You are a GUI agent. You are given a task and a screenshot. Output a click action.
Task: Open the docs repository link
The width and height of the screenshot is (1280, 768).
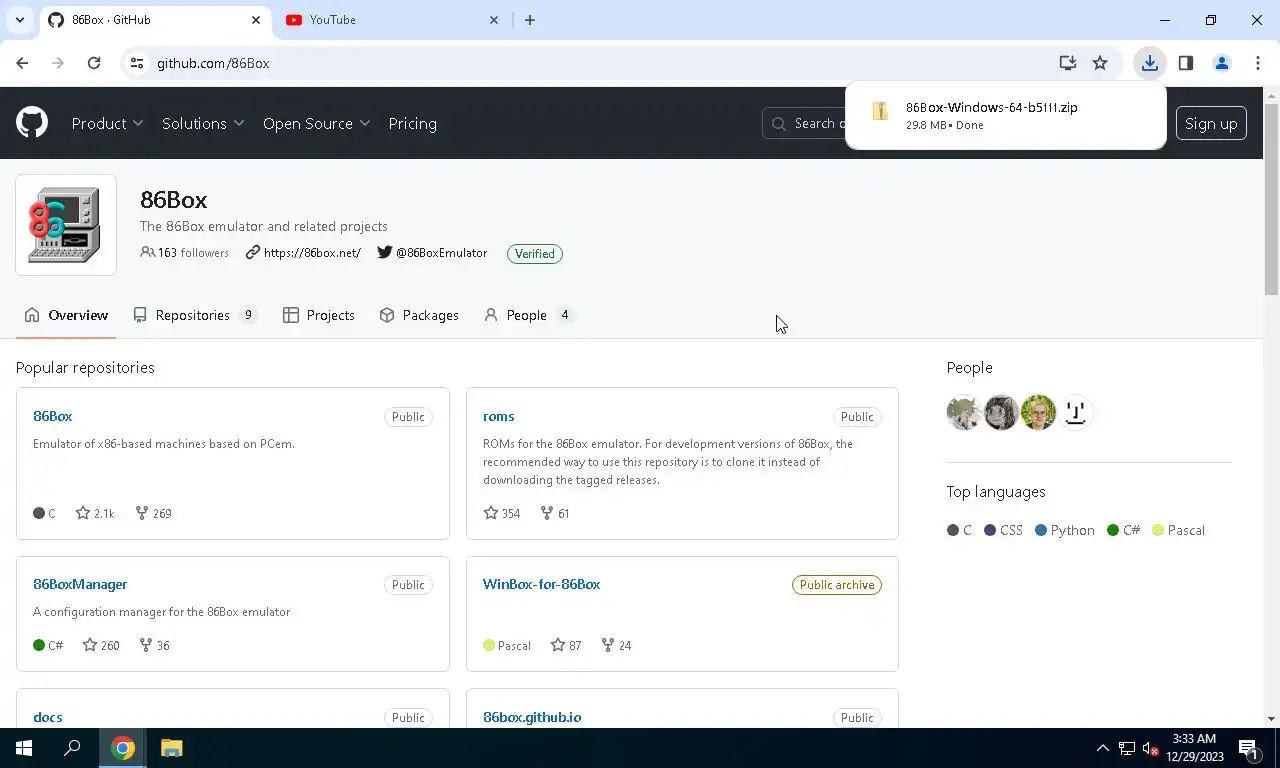click(x=48, y=717)
